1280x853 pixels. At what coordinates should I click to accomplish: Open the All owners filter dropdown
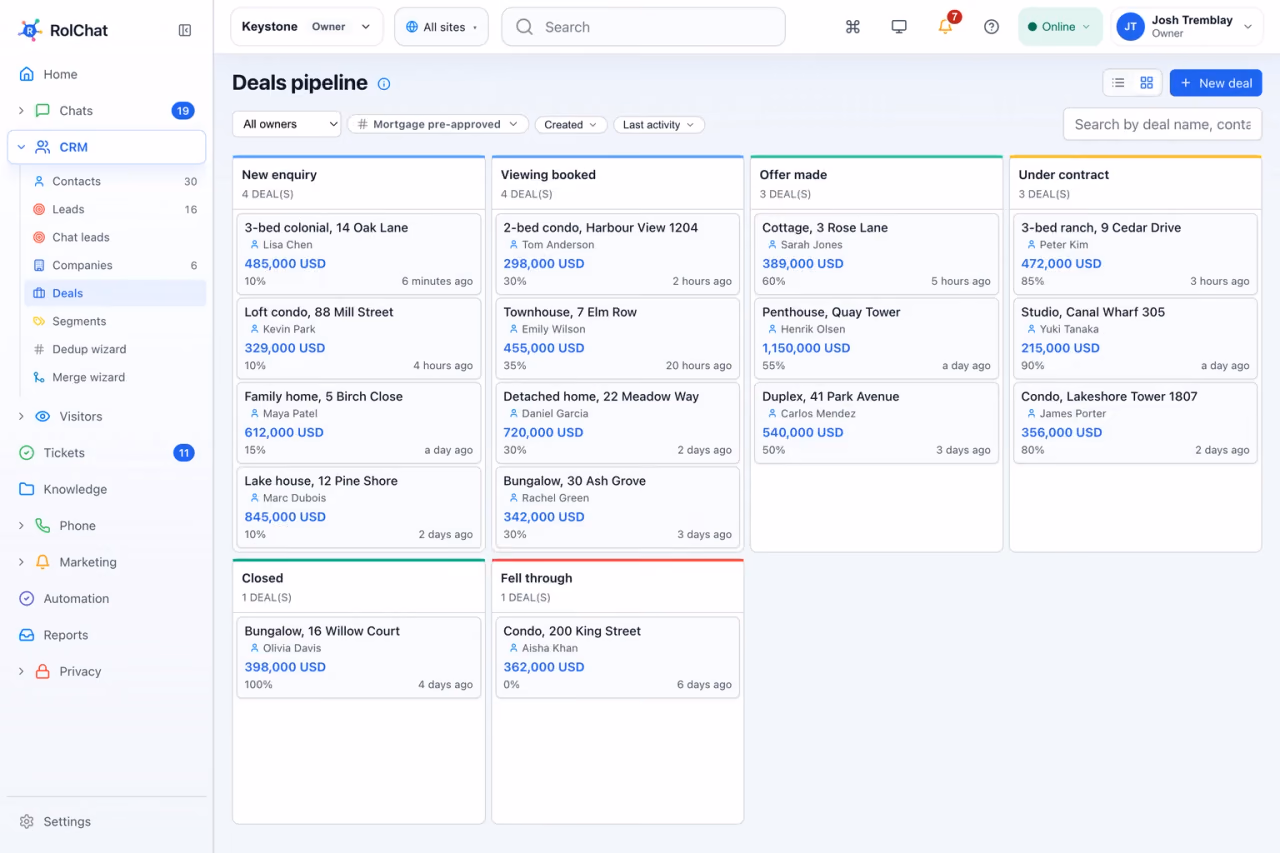click(287, 124)
